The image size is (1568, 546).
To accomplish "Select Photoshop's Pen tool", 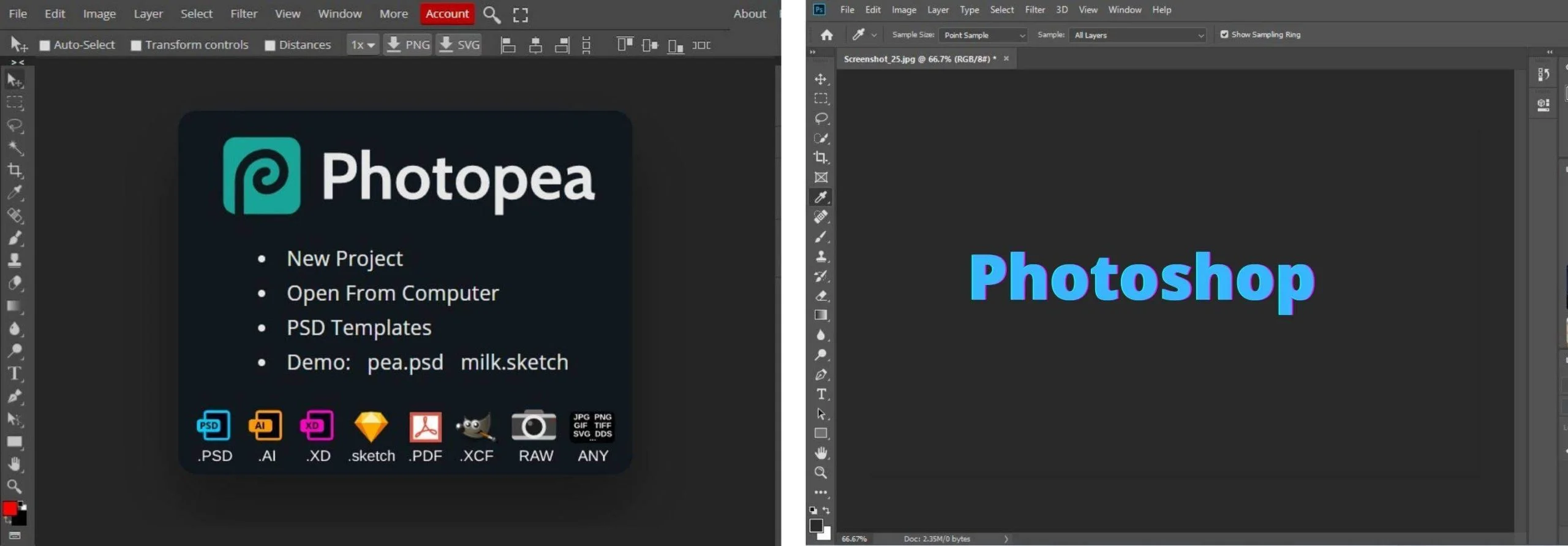I will pos(821,374).
